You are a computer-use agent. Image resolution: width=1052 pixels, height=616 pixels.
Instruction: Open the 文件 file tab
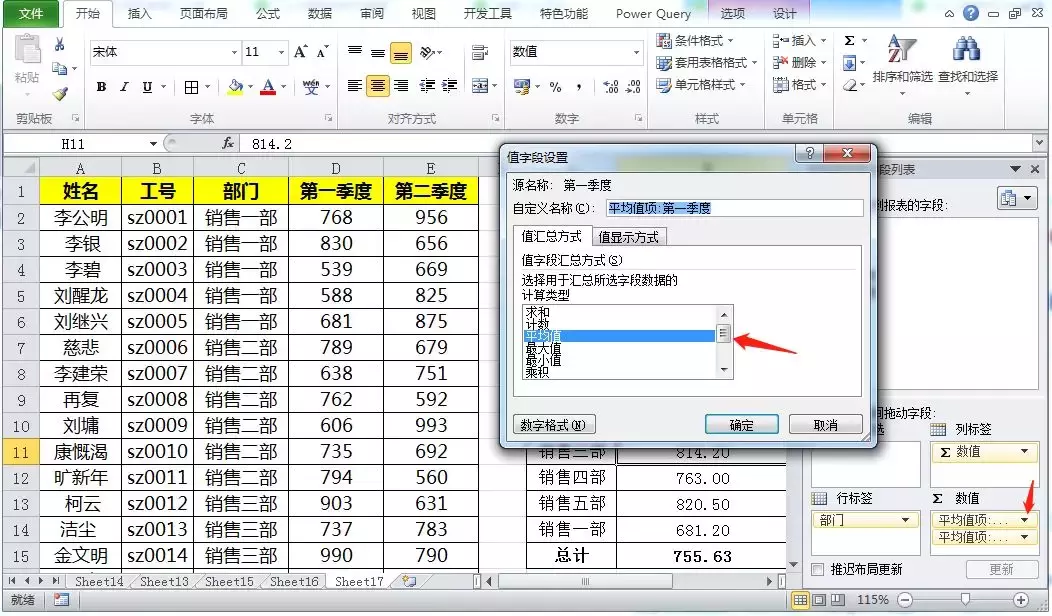(30, 13)
